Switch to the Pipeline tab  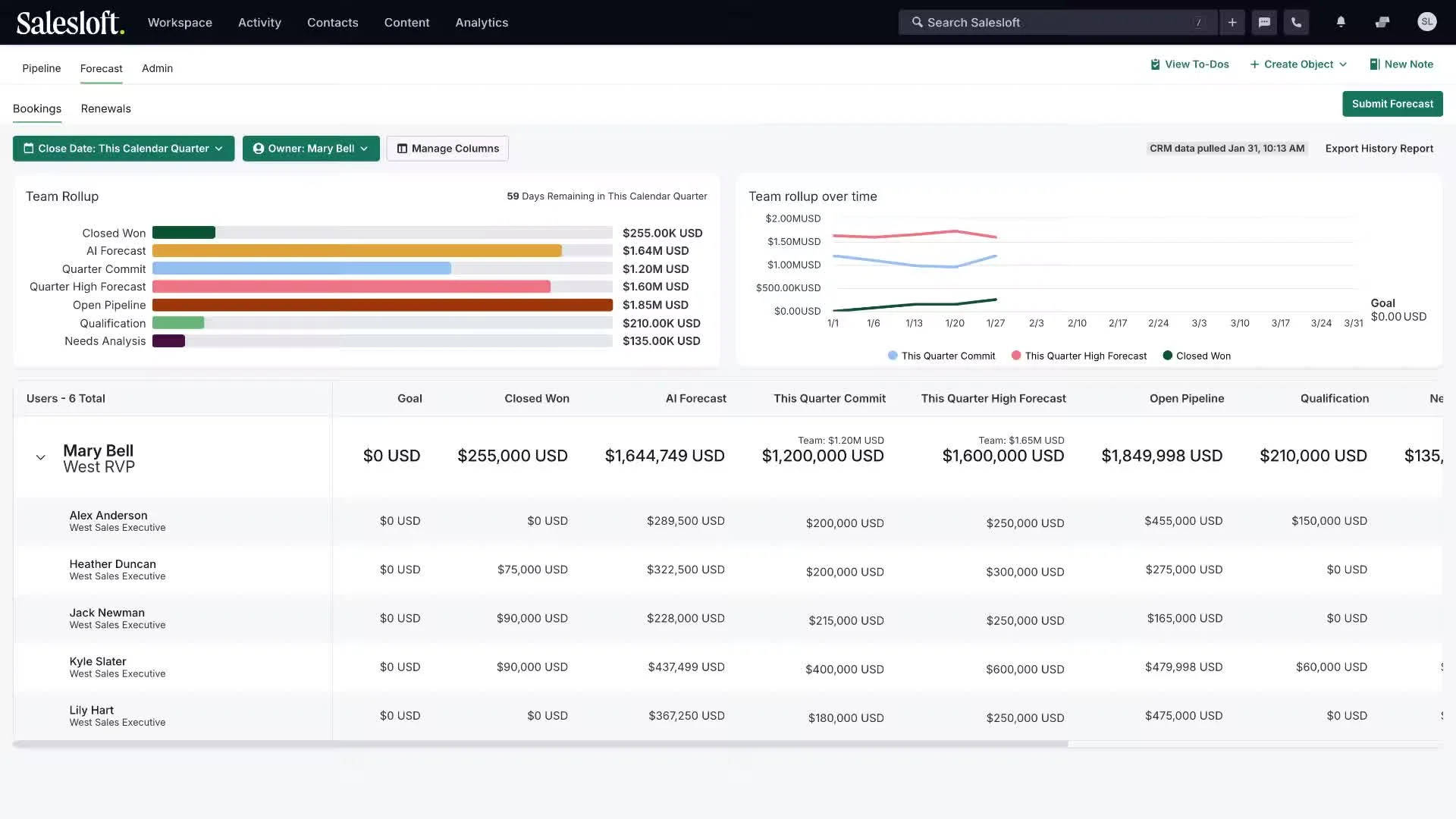(x=42, y=68)
